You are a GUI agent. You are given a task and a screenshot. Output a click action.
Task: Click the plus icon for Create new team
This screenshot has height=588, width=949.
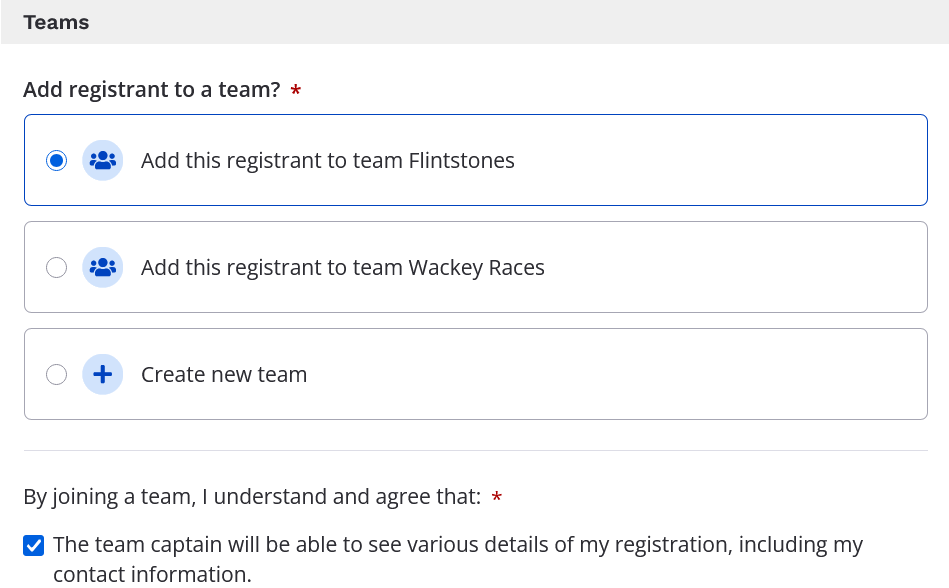pos(102,374)
